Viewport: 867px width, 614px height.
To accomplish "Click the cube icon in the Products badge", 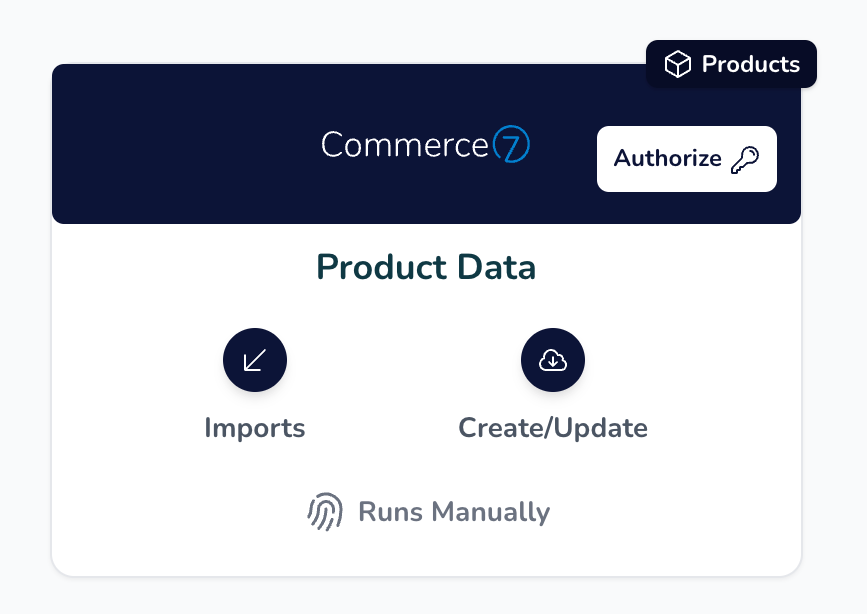I will point(678,65).
